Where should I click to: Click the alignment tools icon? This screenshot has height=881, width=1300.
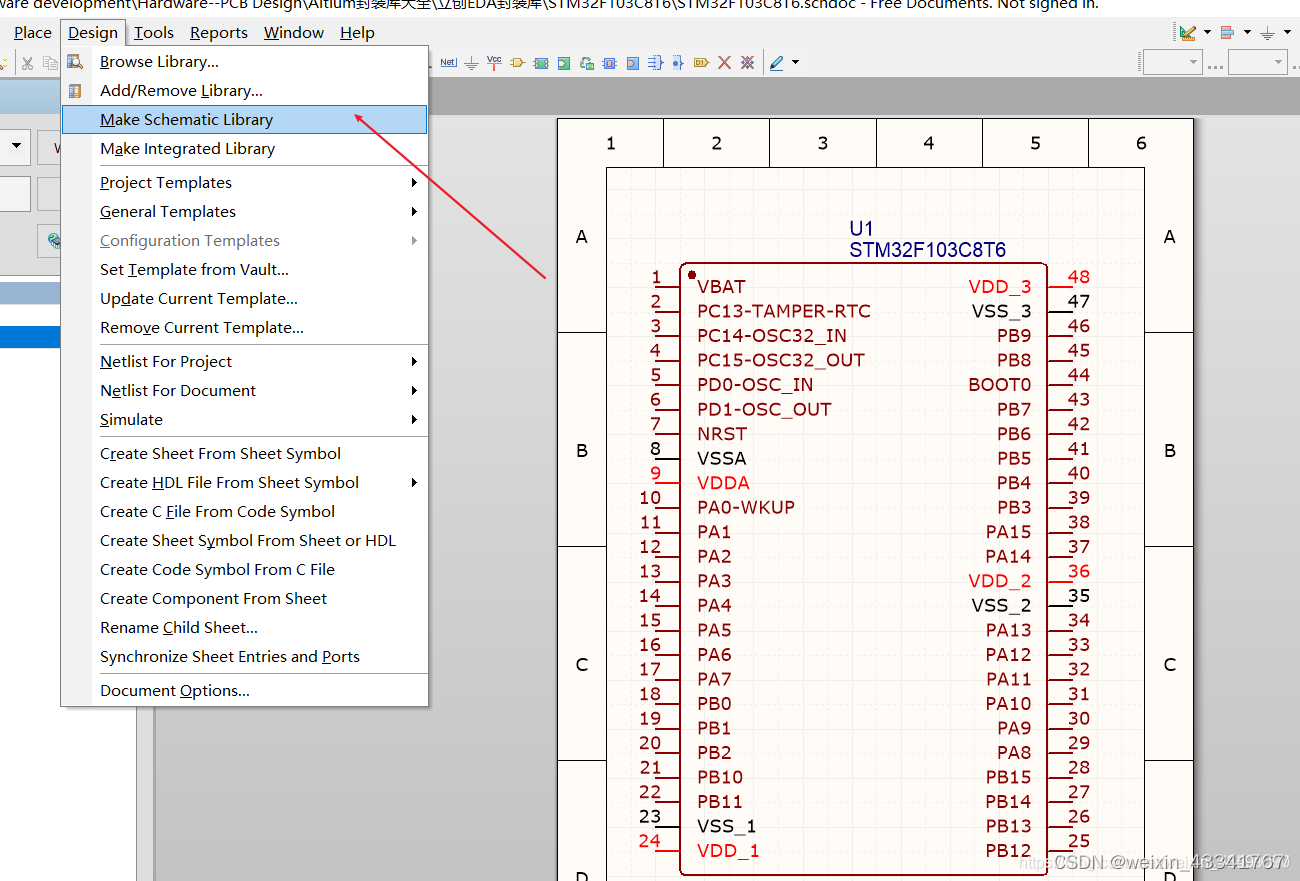[x=1227, y=32]
